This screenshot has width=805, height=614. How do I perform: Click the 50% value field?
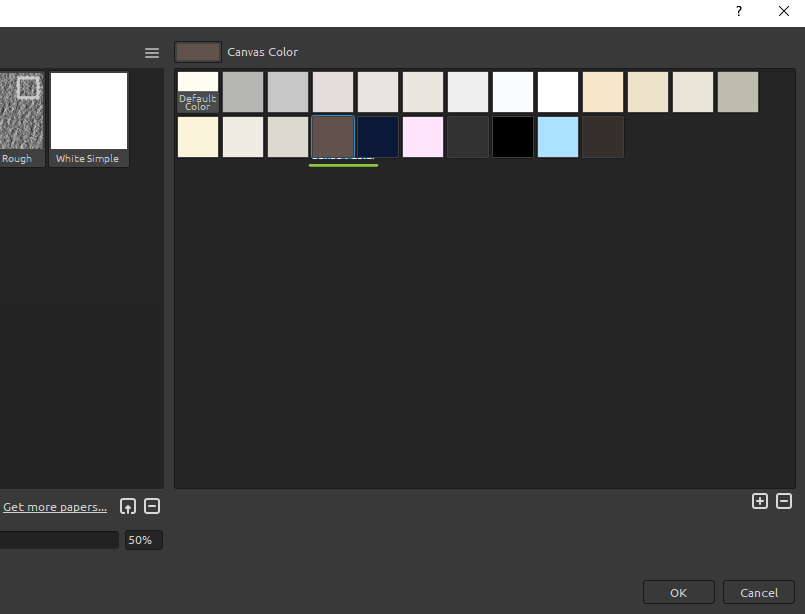click(x=143, y=540)
